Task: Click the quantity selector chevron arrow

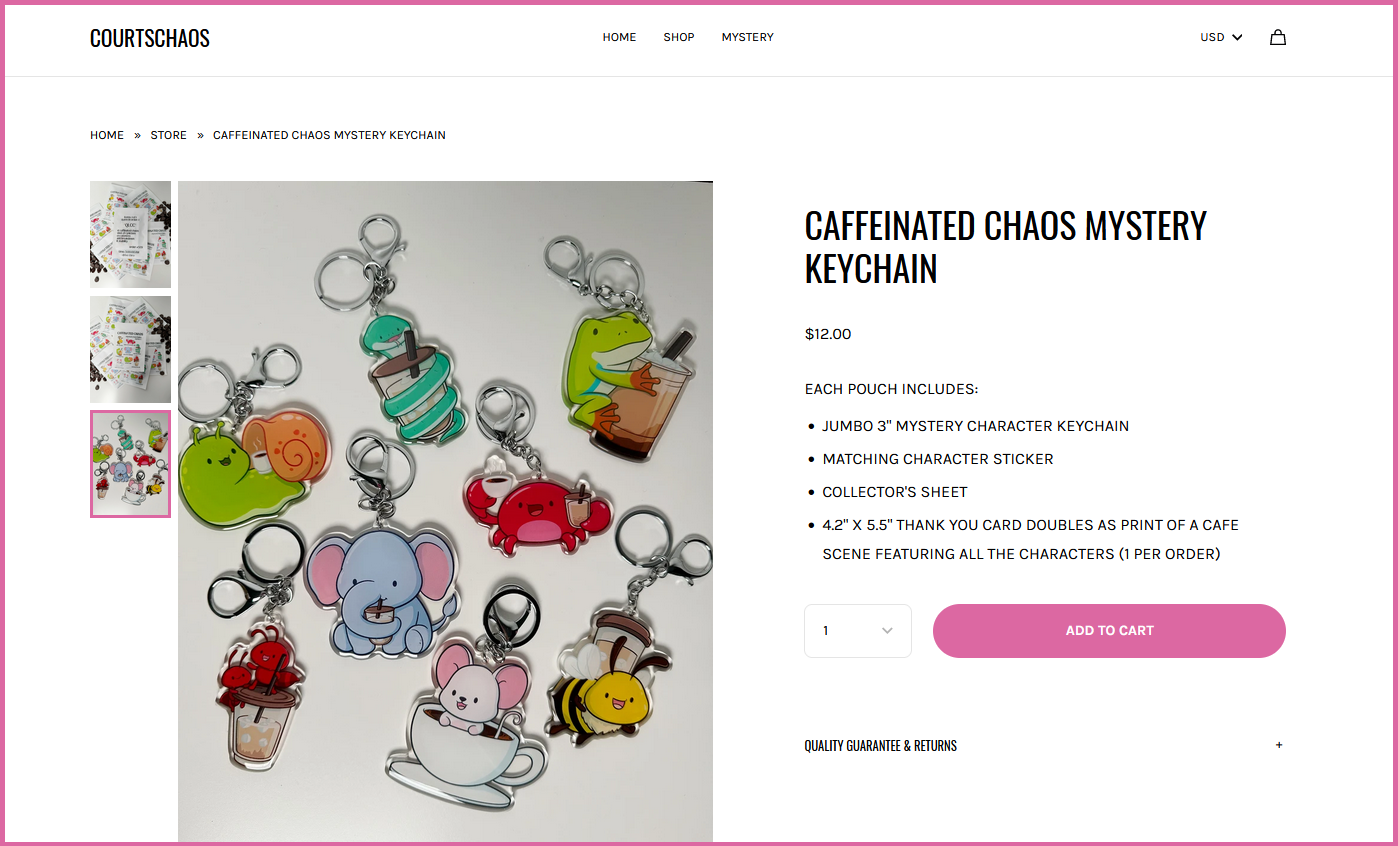Action: pyautogui.click(x=887, y=631)
